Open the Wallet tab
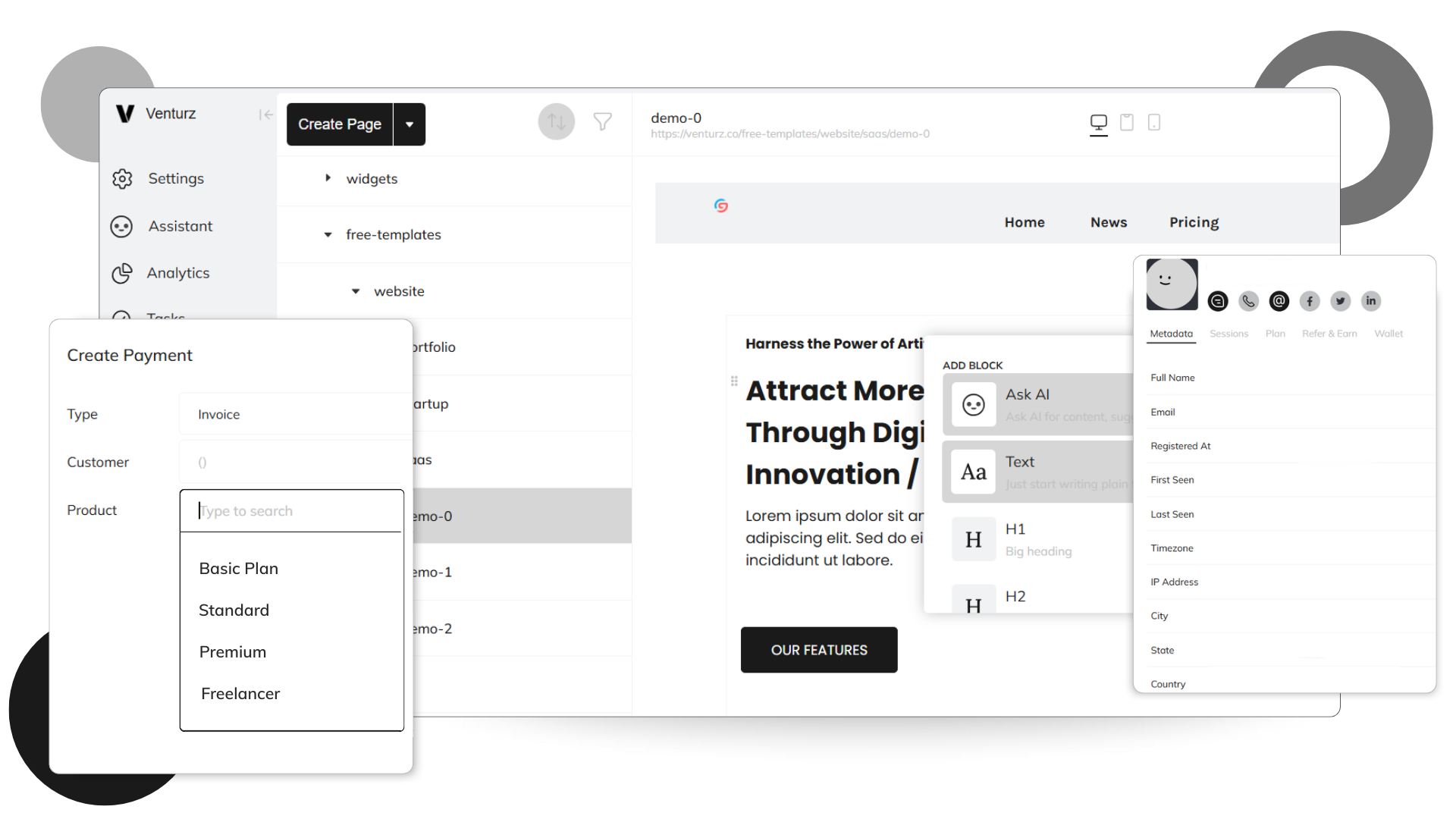This screenshot has width=1456, height=819. click(x=1388, y=334)
